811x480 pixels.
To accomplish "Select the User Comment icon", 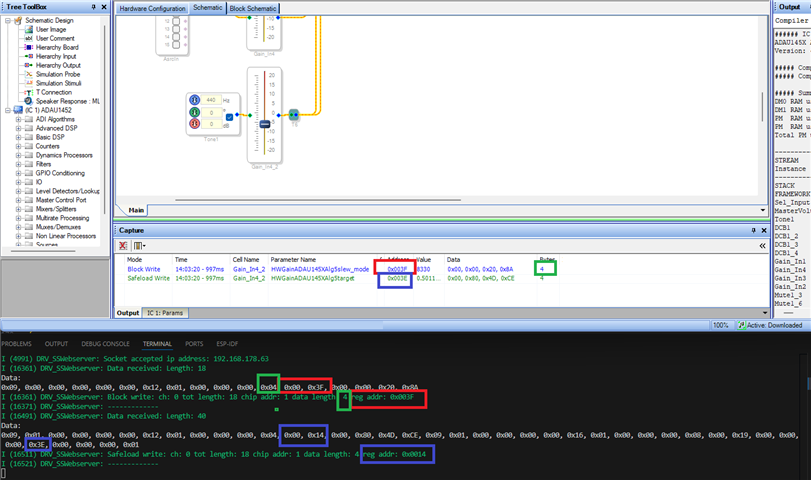I will (29, 38).
